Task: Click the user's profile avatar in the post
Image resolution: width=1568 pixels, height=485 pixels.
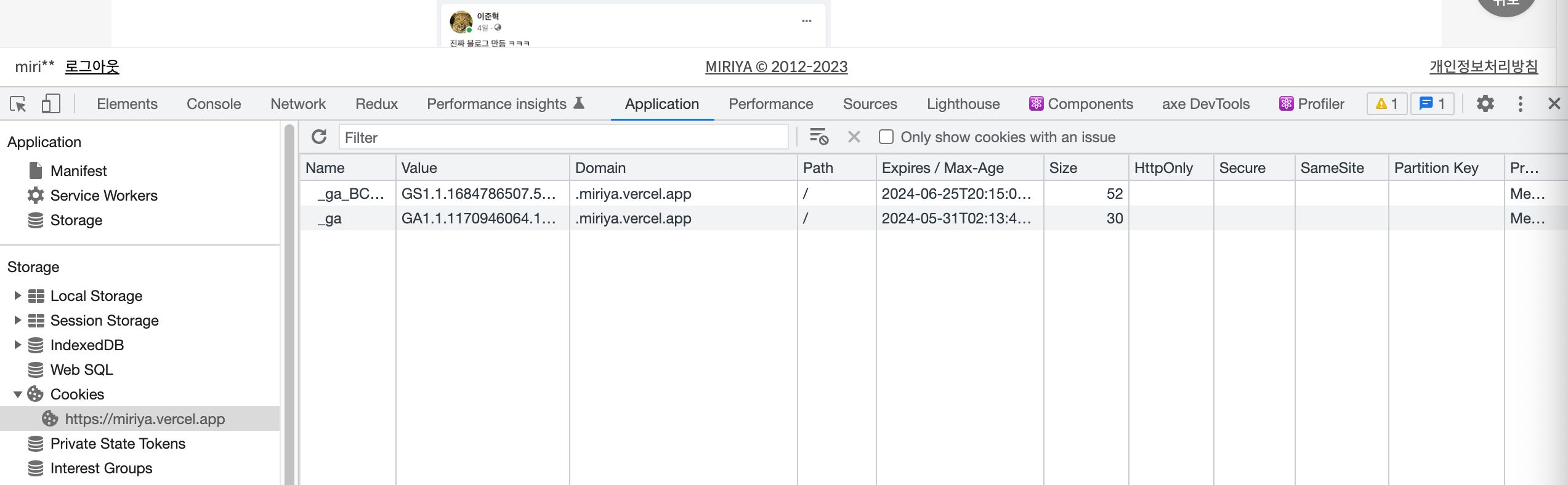Action: pyautogui.click(x=461, y=22)
